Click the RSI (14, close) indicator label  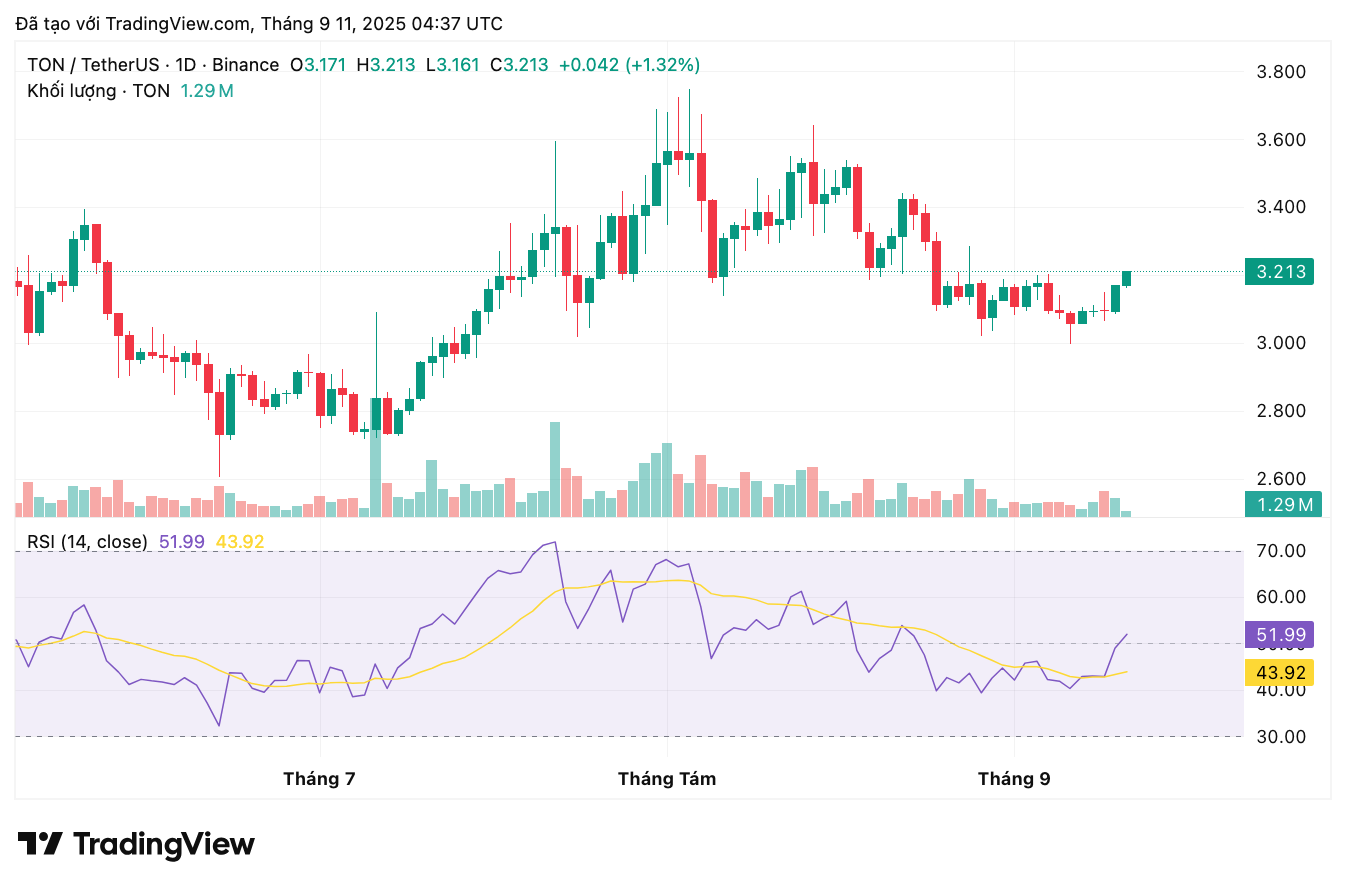[87, 542]
